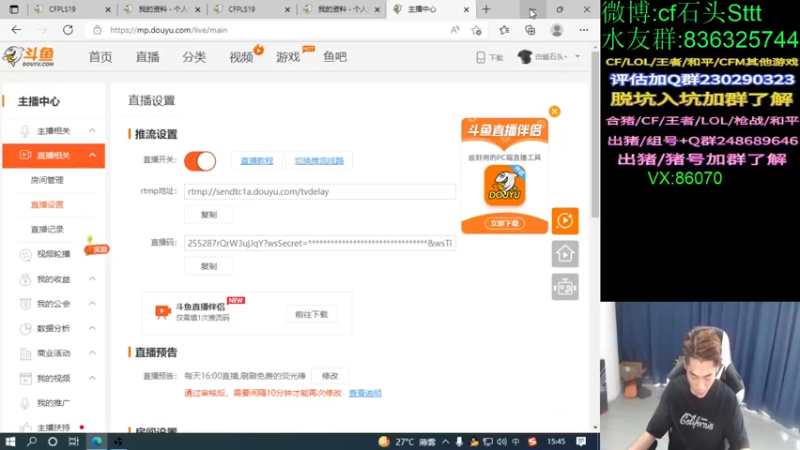800x450 pixels.
Task: Expand the 数据分析 sidebar section
Action: [92, 328]
